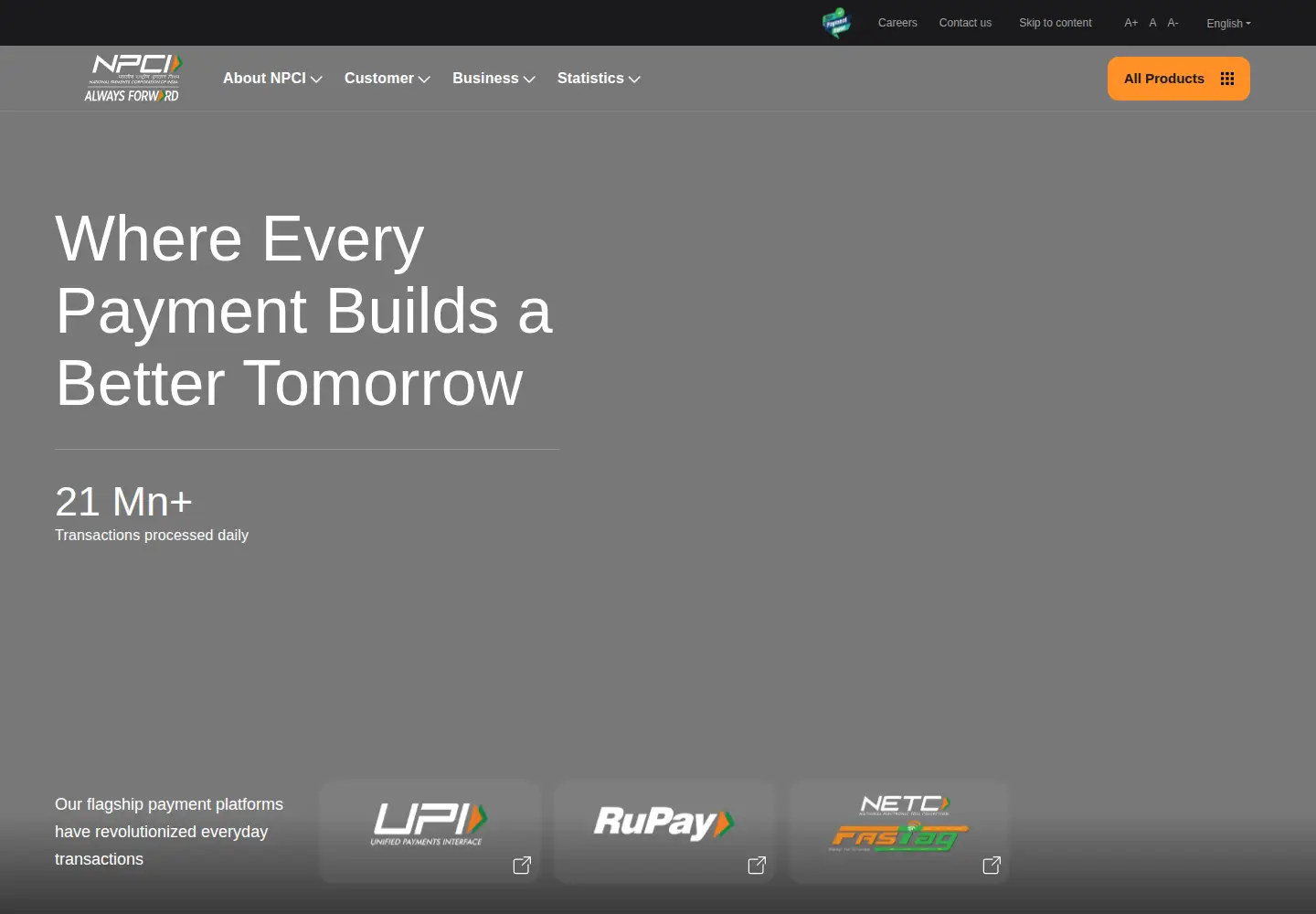Screen dimensions: 1316x914
Task: Click the UPI logo
Action: tap(429, 824)
